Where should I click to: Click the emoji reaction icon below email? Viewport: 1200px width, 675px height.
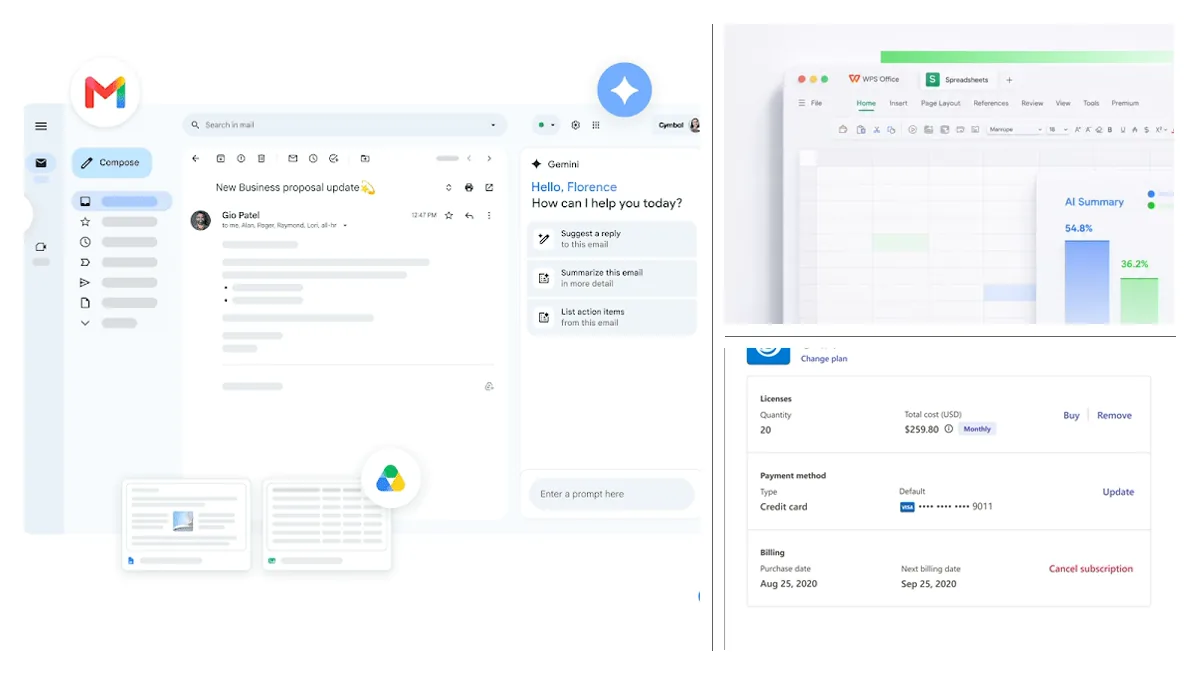click(x=489, y=386)
